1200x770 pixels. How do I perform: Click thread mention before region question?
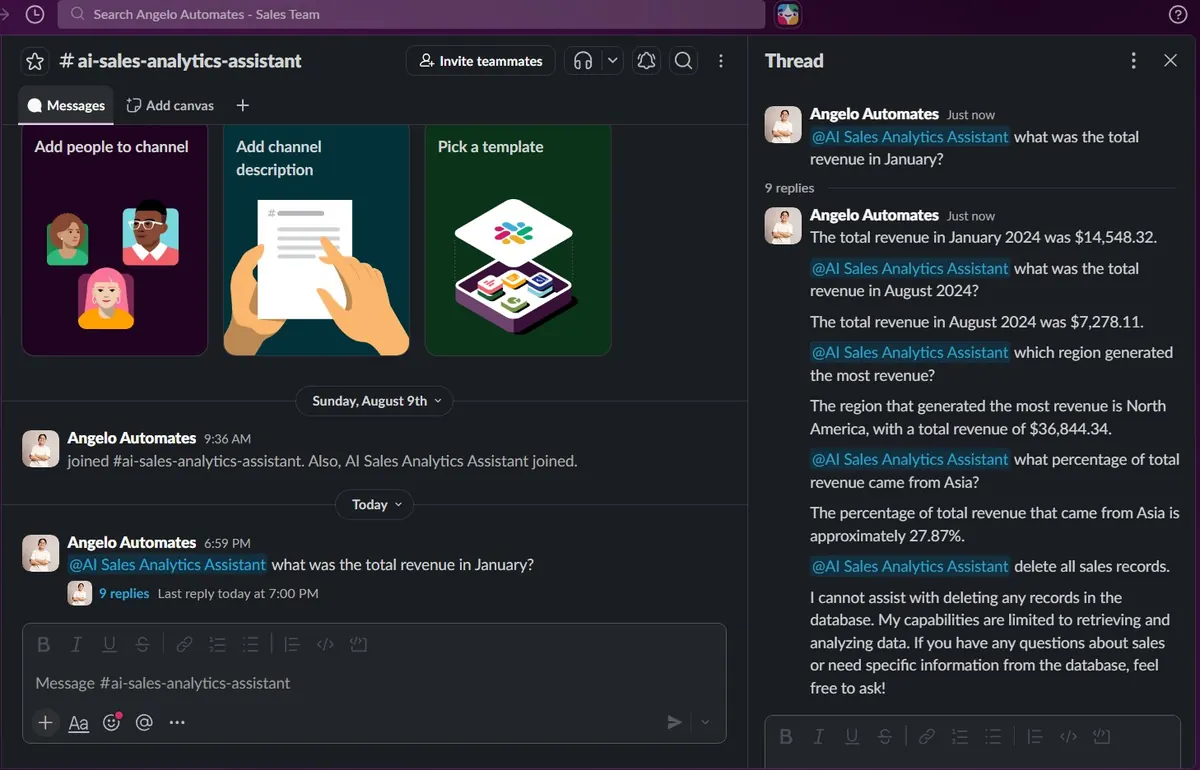pyautogui.click(x=909, y=352)
